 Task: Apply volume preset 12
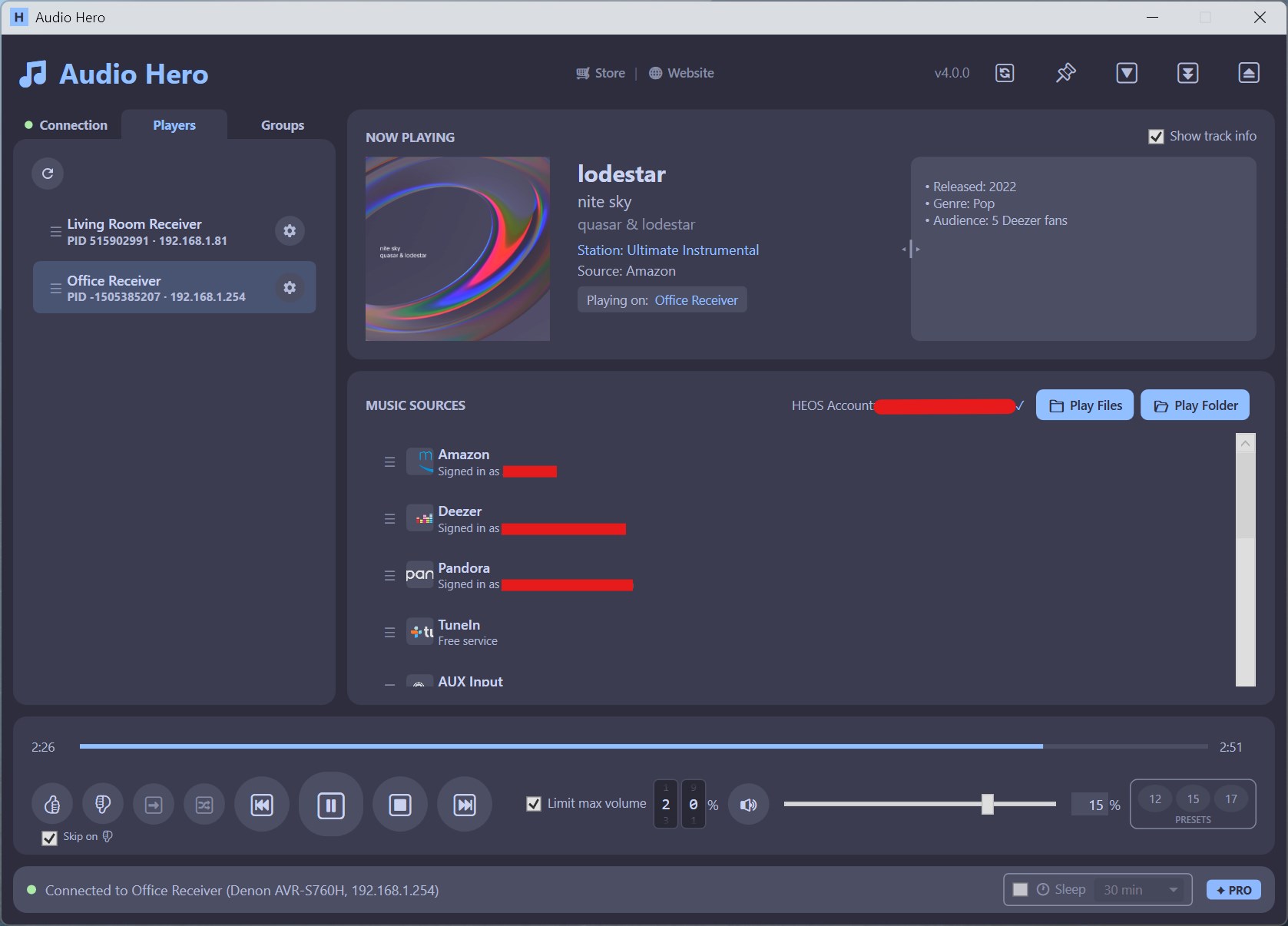(x=1155, y=799)
